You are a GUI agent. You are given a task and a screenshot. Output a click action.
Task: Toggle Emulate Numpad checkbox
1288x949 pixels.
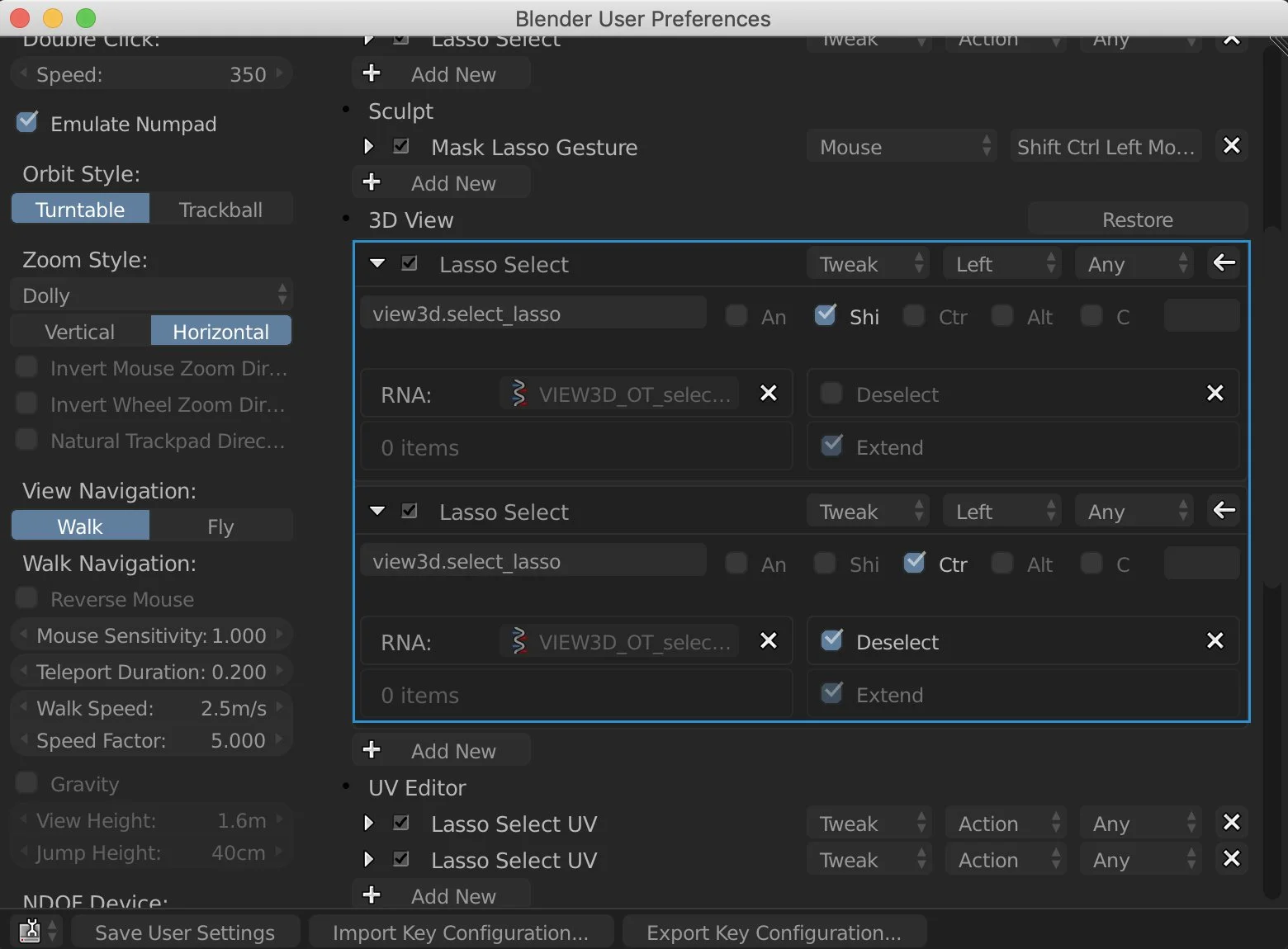27,123
